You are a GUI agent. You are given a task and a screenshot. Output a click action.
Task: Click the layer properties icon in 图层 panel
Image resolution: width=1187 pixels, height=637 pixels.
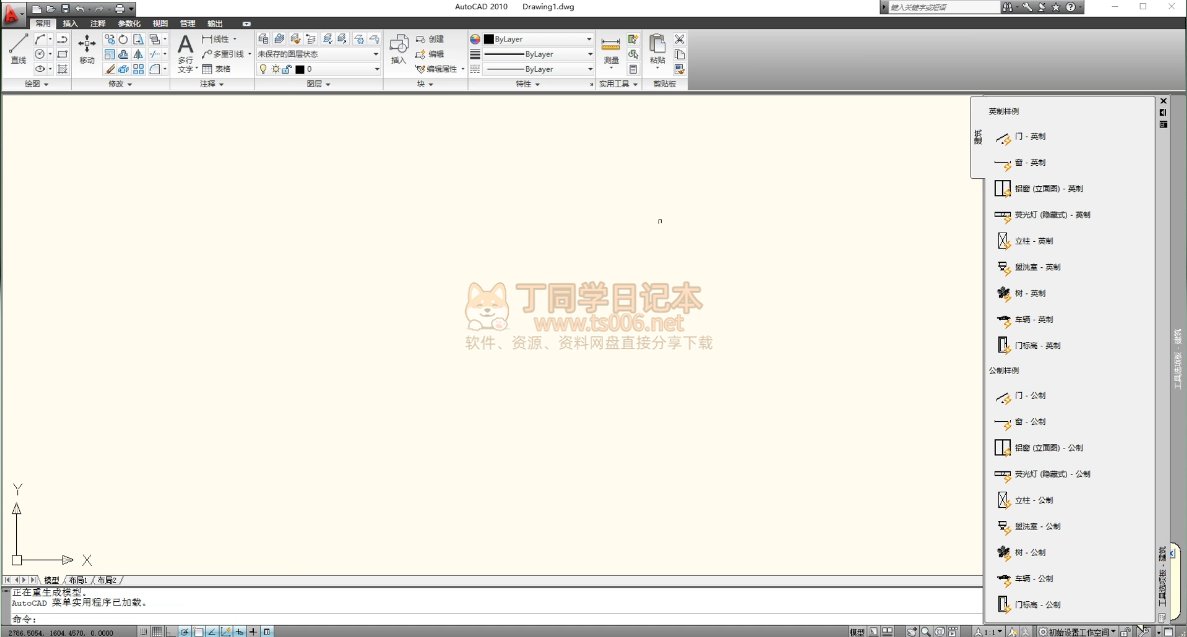[x=263, y=39]
